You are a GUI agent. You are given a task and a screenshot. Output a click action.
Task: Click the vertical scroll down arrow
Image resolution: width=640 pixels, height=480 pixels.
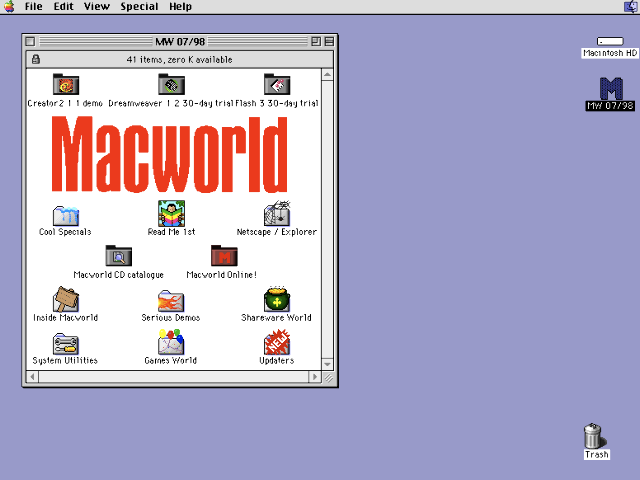tap(327, 364)
